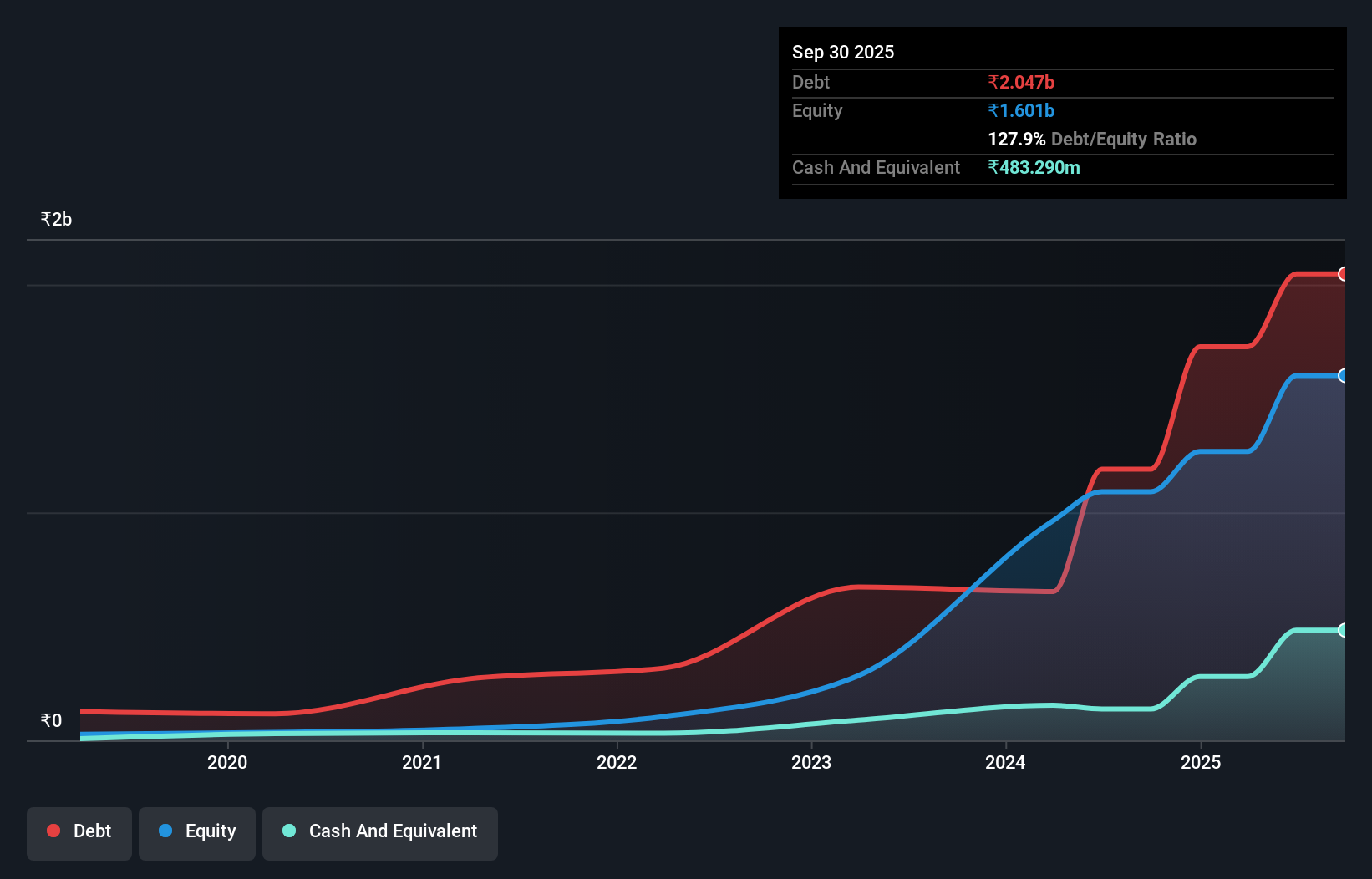Click the ₹2b axis label
The image size is (1372, 879).
click(x=55, y=218)
